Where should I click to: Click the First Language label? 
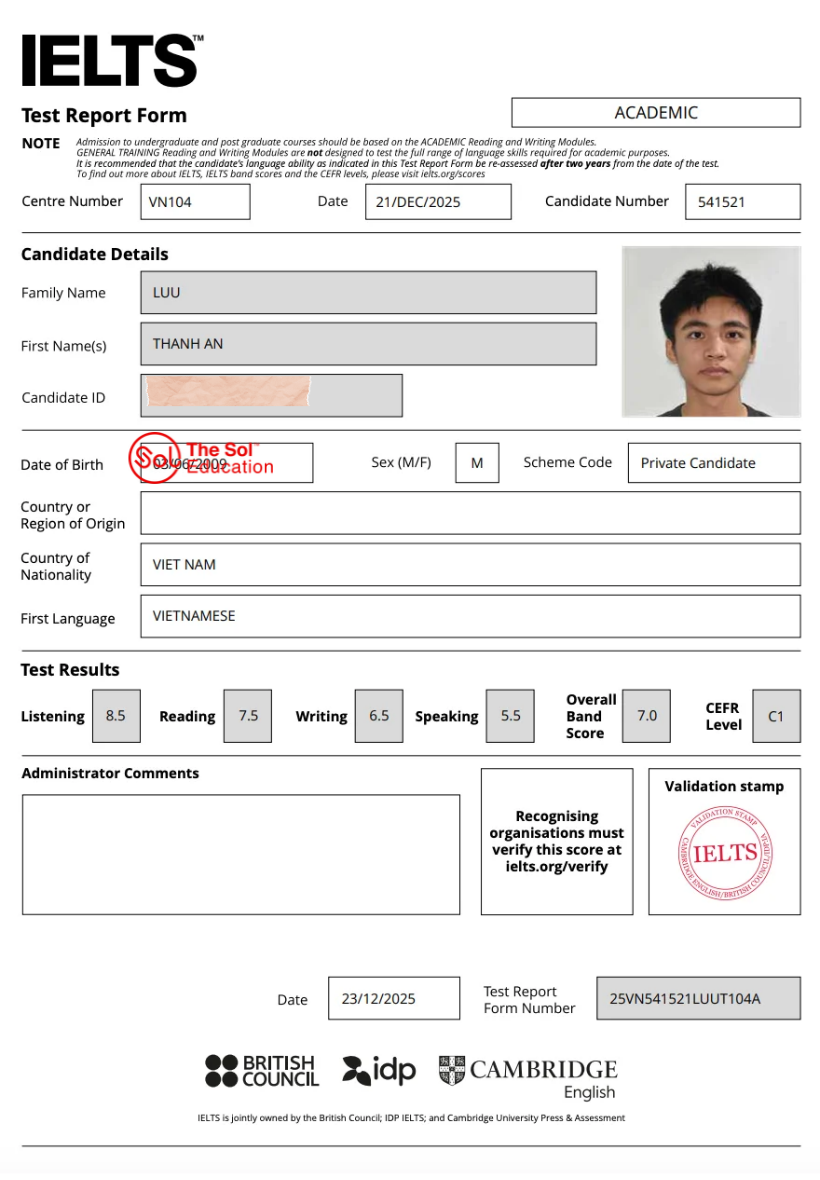pyautogui.click(x=68, y=619)
